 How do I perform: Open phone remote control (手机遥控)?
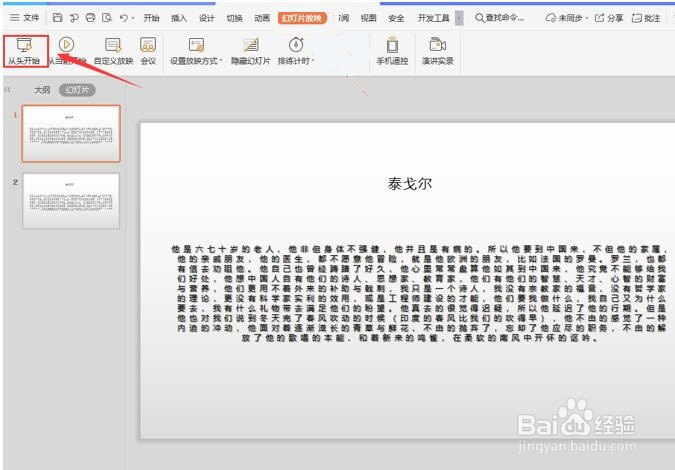[392, 51]
